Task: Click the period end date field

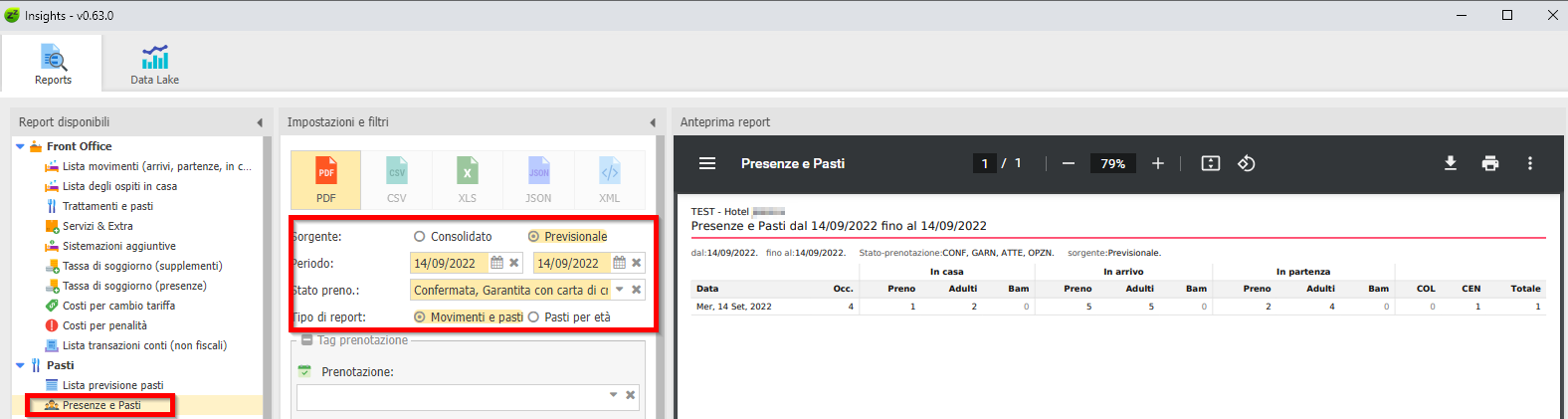Action: pyautogui.click(x=571, y=264)
